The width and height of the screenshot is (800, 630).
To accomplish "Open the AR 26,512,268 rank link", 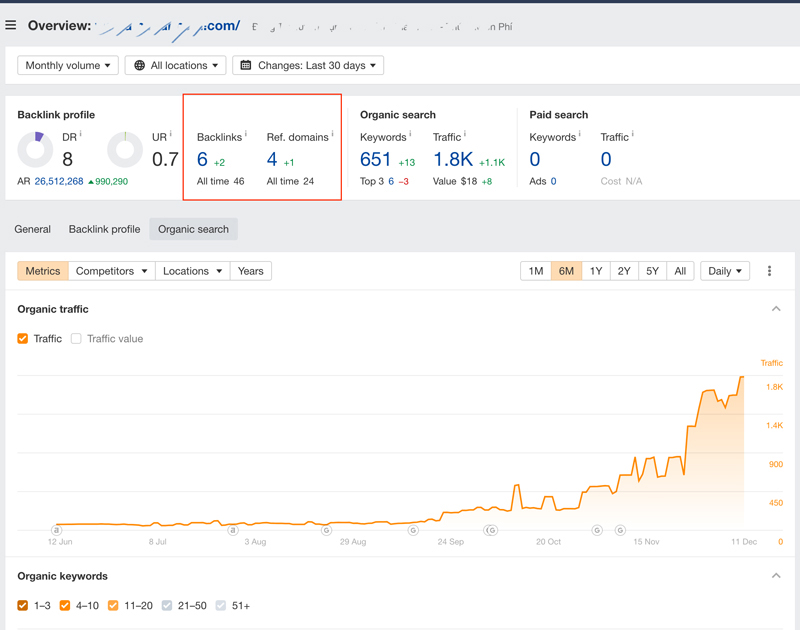I will pos(59,181).
